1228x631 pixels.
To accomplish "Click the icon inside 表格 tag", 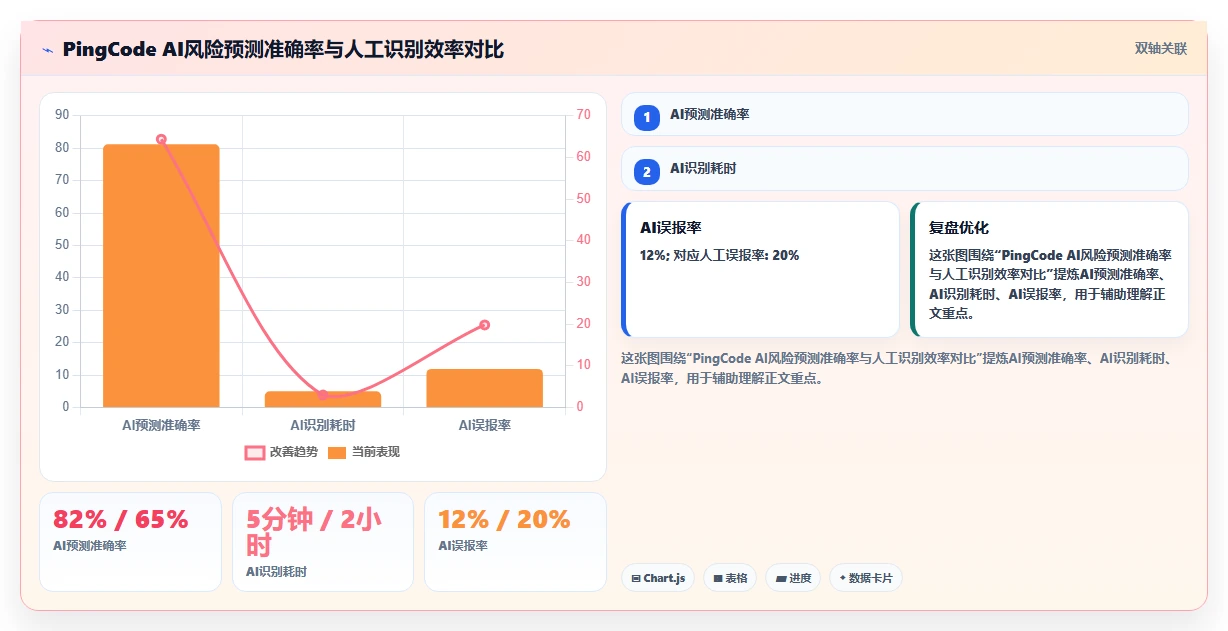I will pyautogui.click(x=718, y=578).
